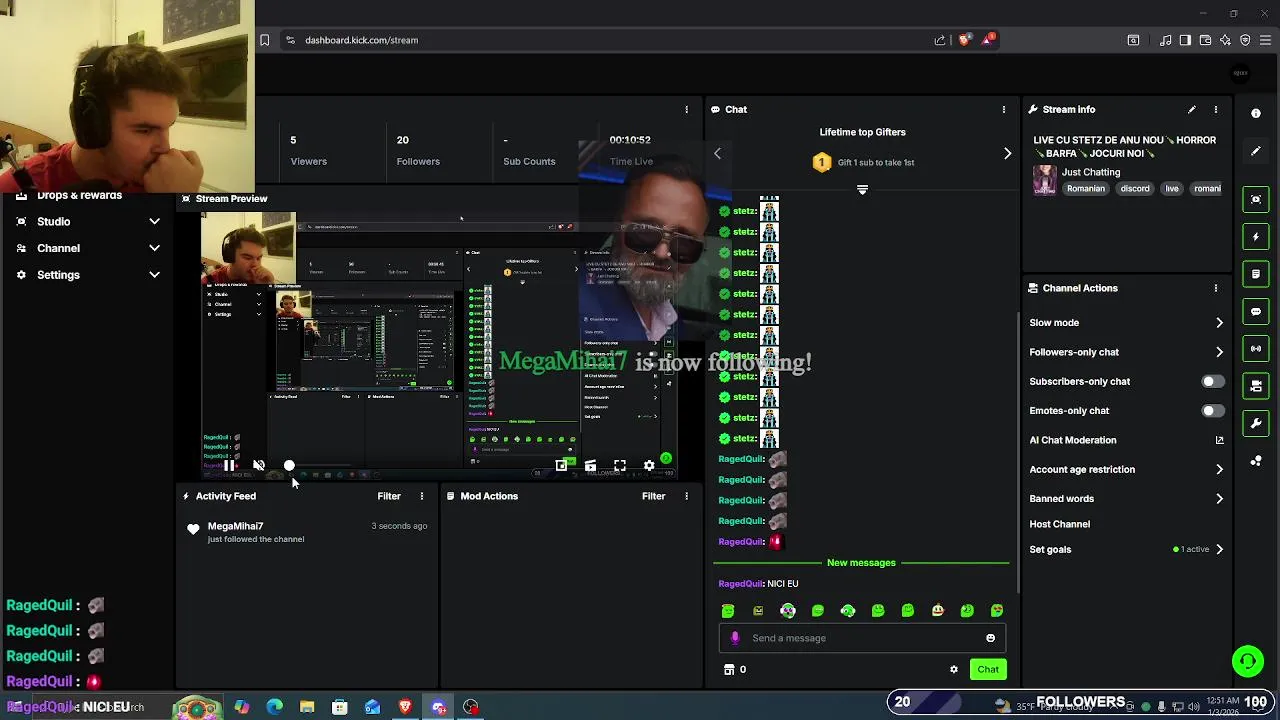Open stream preview player settings gear

point(649,465)
